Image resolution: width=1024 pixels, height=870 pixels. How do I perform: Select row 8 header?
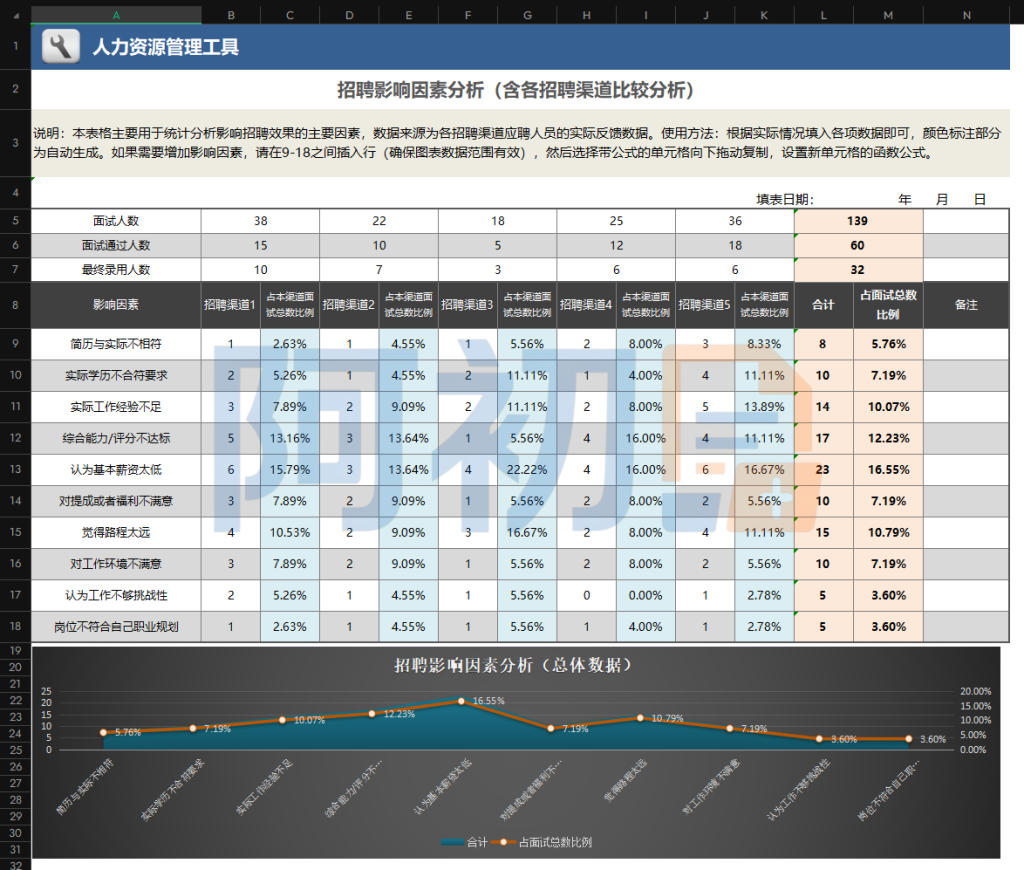coord(16,305)
